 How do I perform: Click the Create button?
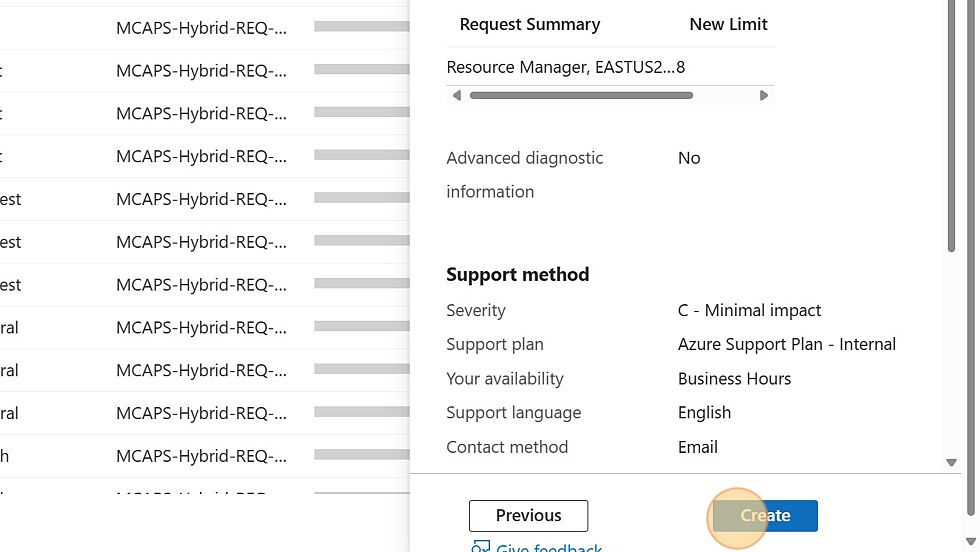click(765, 516)
